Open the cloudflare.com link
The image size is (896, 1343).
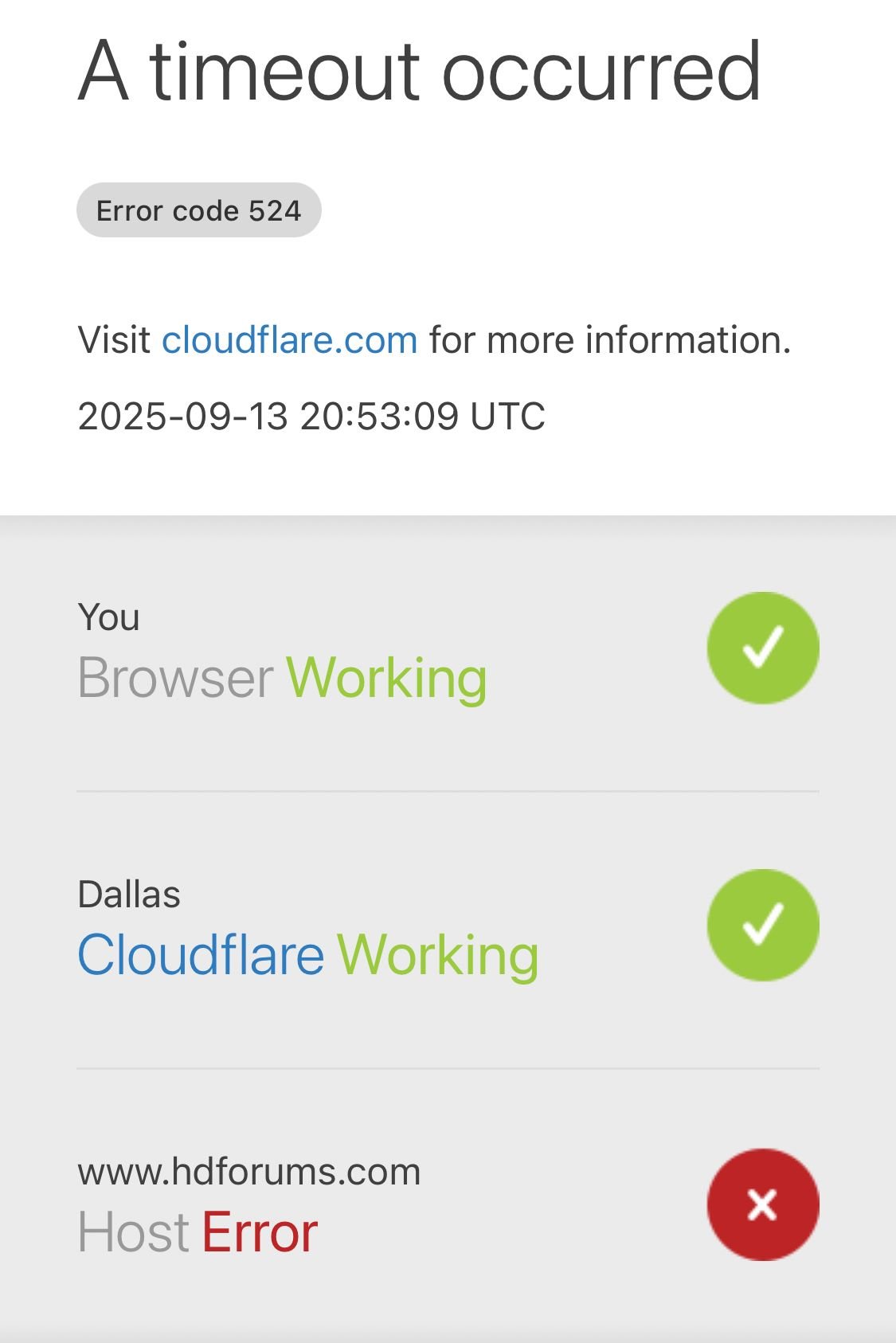pyautogui.click(x=290, y=340)
